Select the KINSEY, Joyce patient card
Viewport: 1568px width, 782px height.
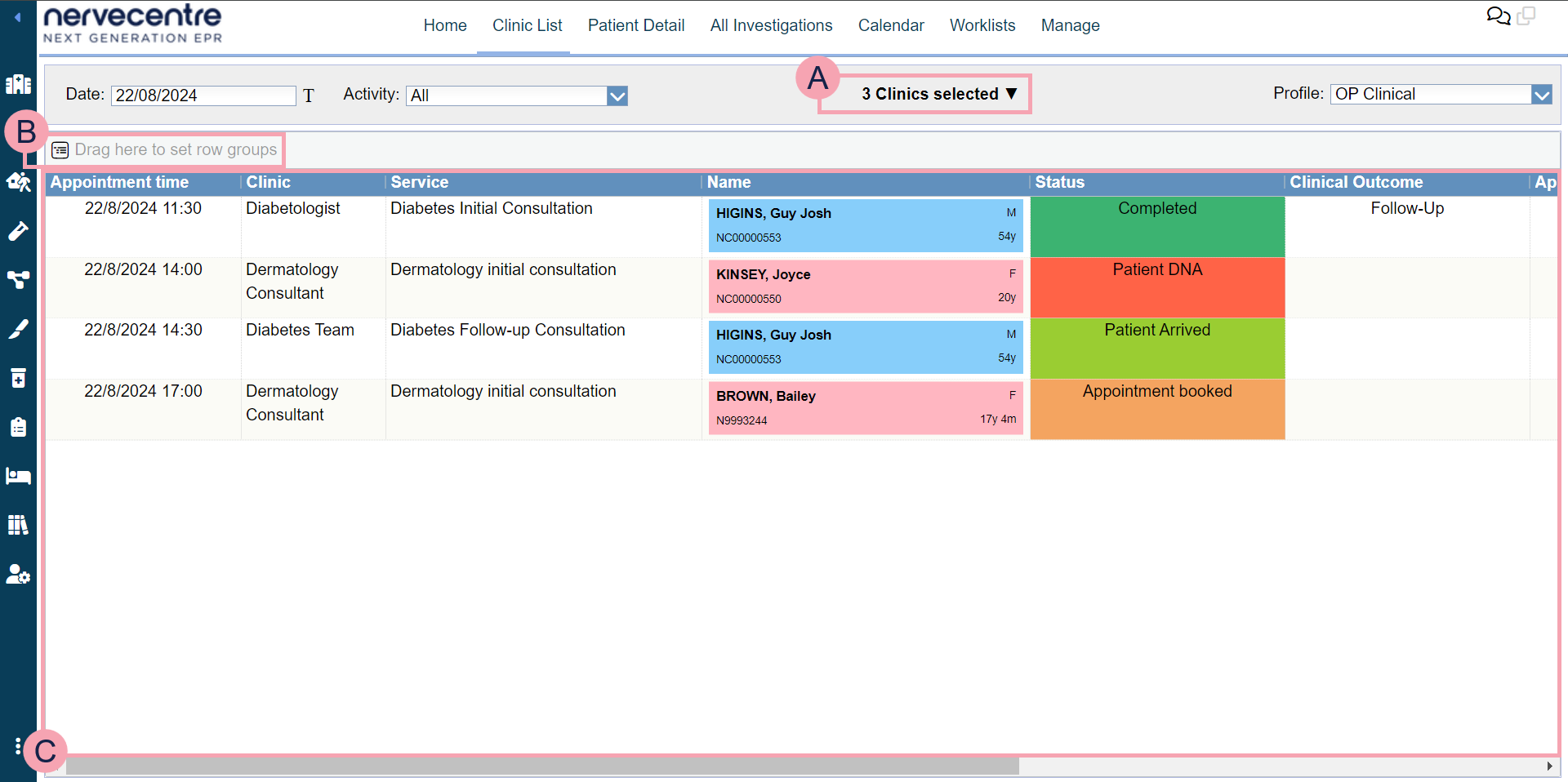point(865,287)
